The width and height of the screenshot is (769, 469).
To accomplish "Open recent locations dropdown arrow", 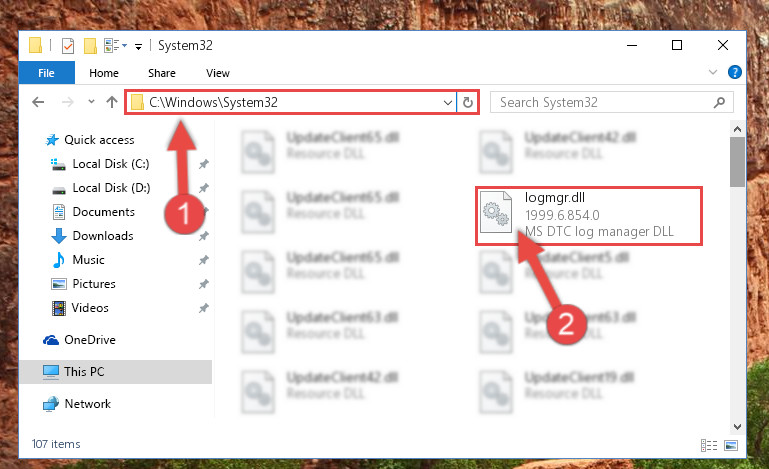I will pyautogui.click(x=91, y=102).
